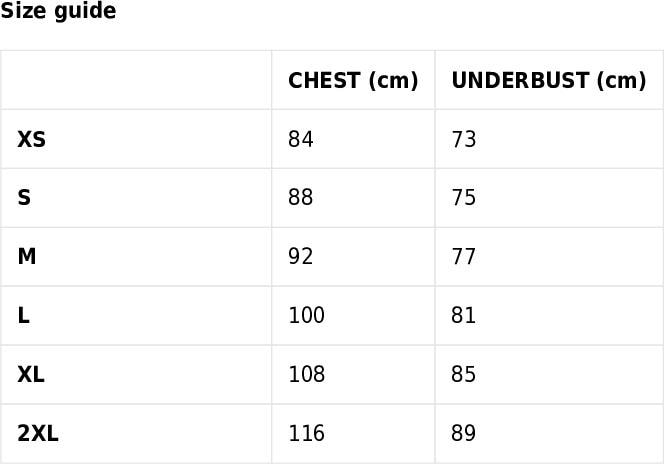664x464 pixels.
Task: Select underbust value 81 for L
Action: tap(464, 315)
